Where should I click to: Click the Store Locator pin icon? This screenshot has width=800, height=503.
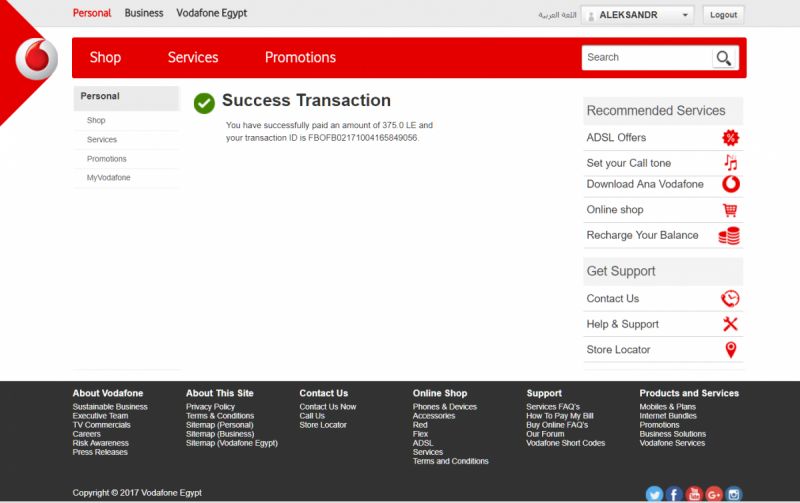coord(731,350)
